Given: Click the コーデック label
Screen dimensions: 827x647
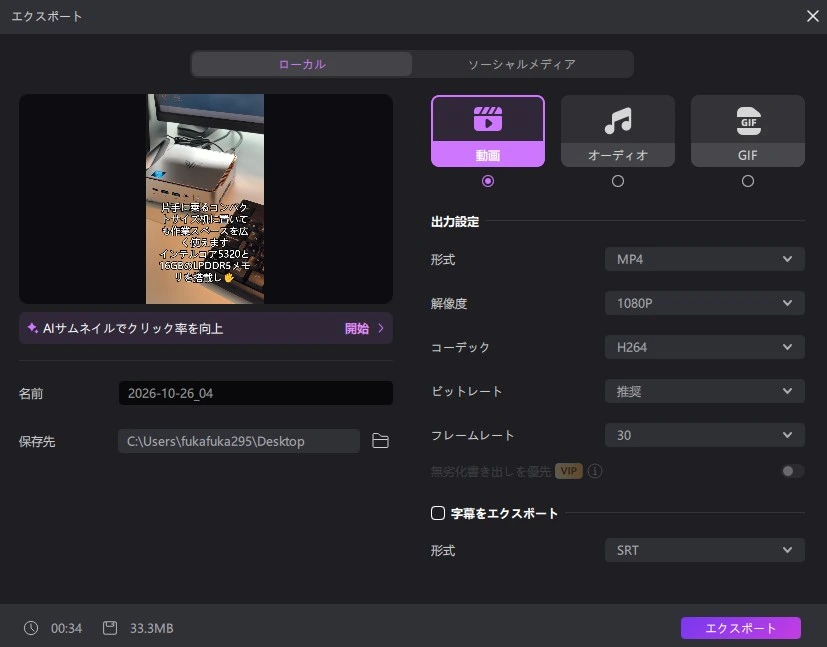Looking at the screenshot, I should (460, 347).
